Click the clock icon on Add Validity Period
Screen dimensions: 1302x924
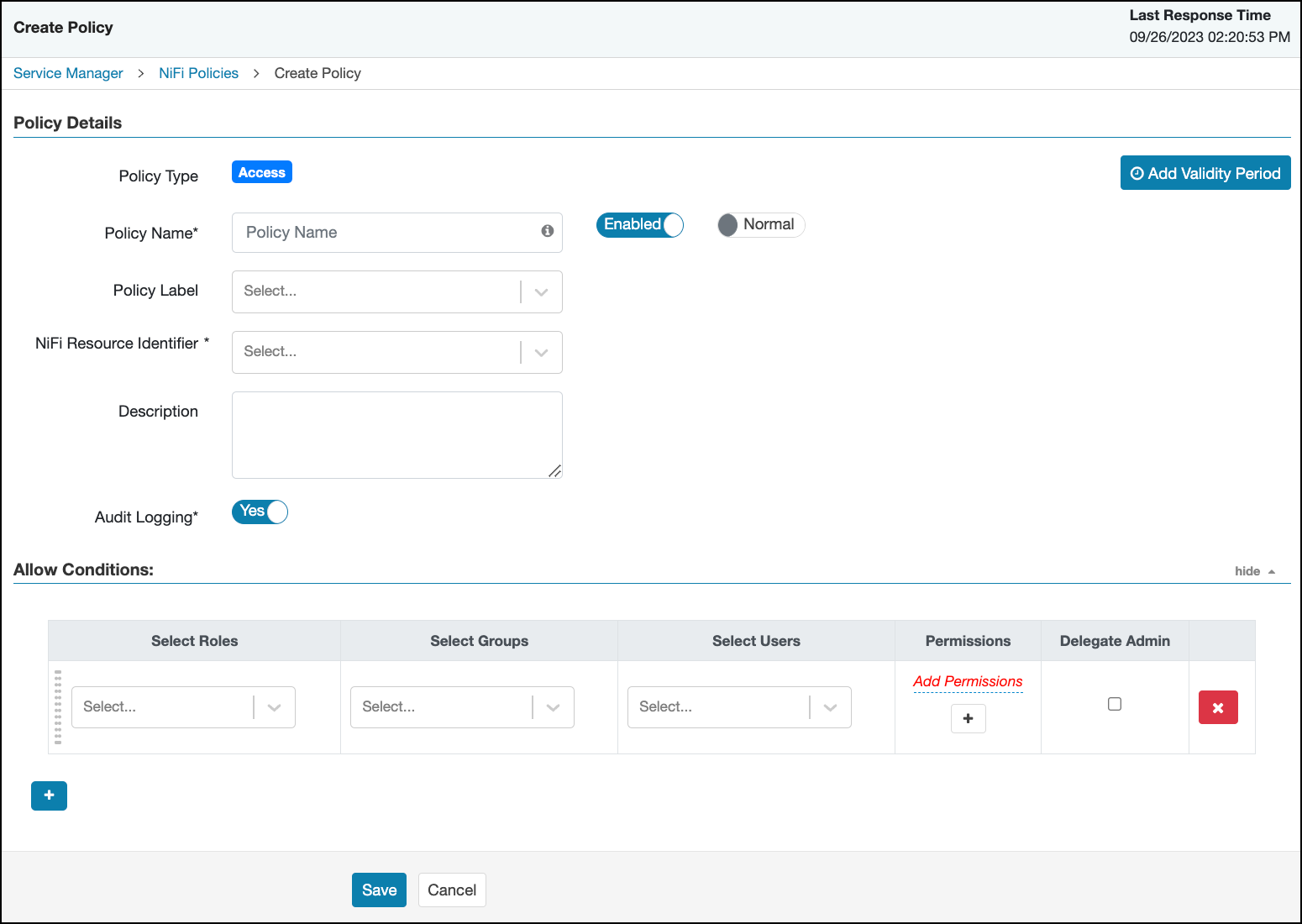pos(1137,173)
